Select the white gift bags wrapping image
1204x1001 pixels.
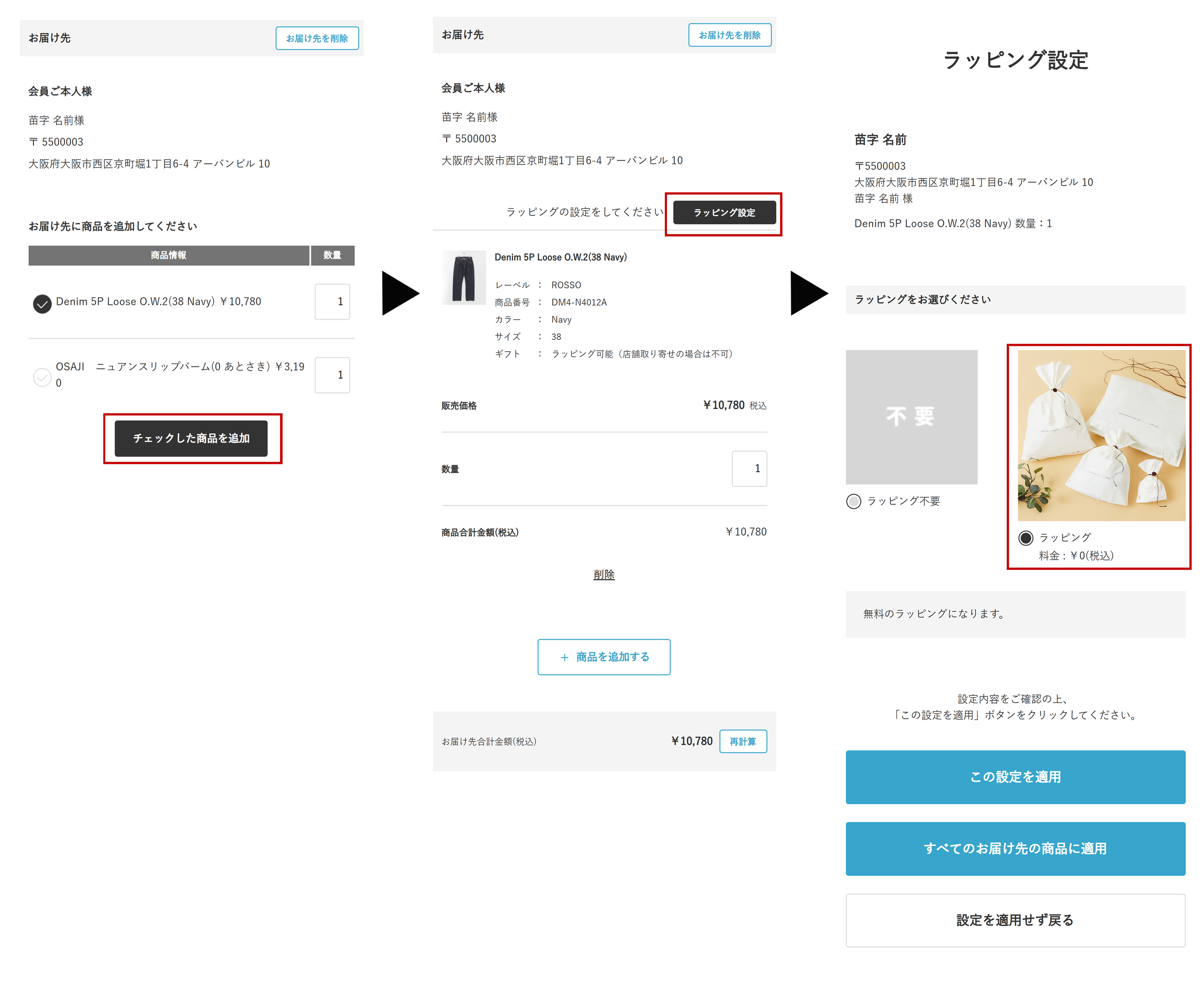(1101, 435)
